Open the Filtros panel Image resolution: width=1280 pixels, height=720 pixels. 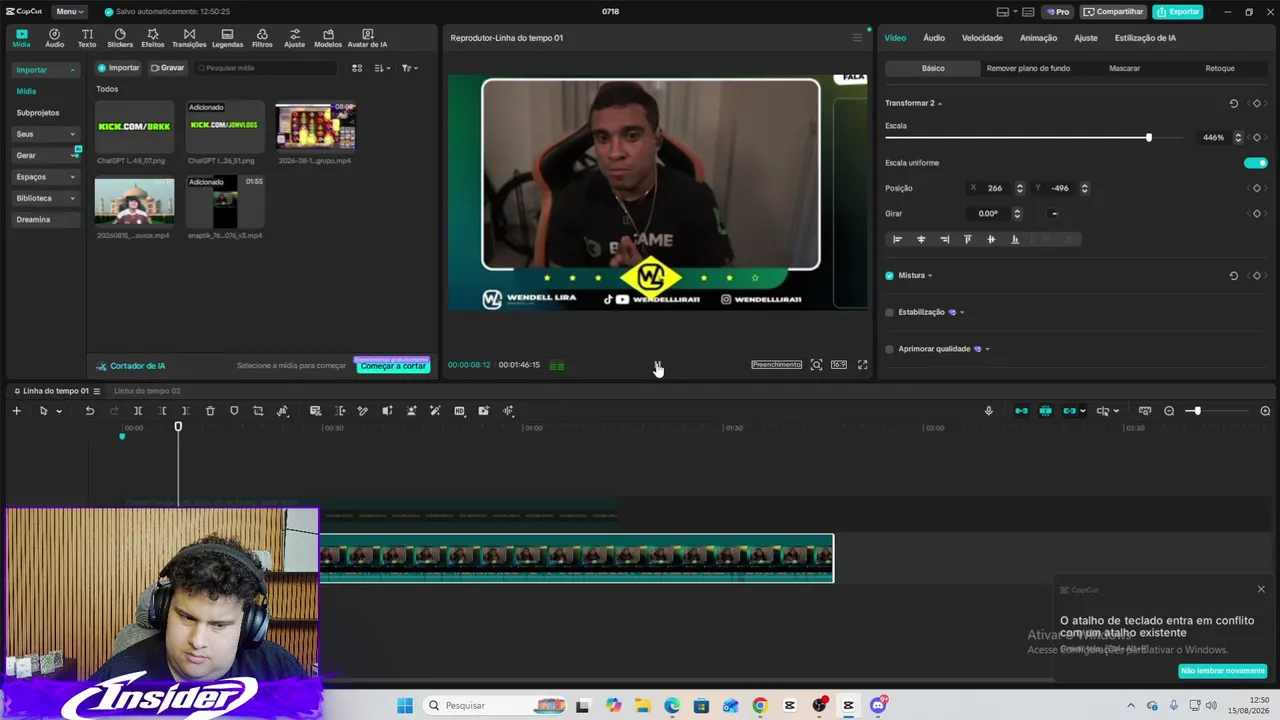coord(262,38)
